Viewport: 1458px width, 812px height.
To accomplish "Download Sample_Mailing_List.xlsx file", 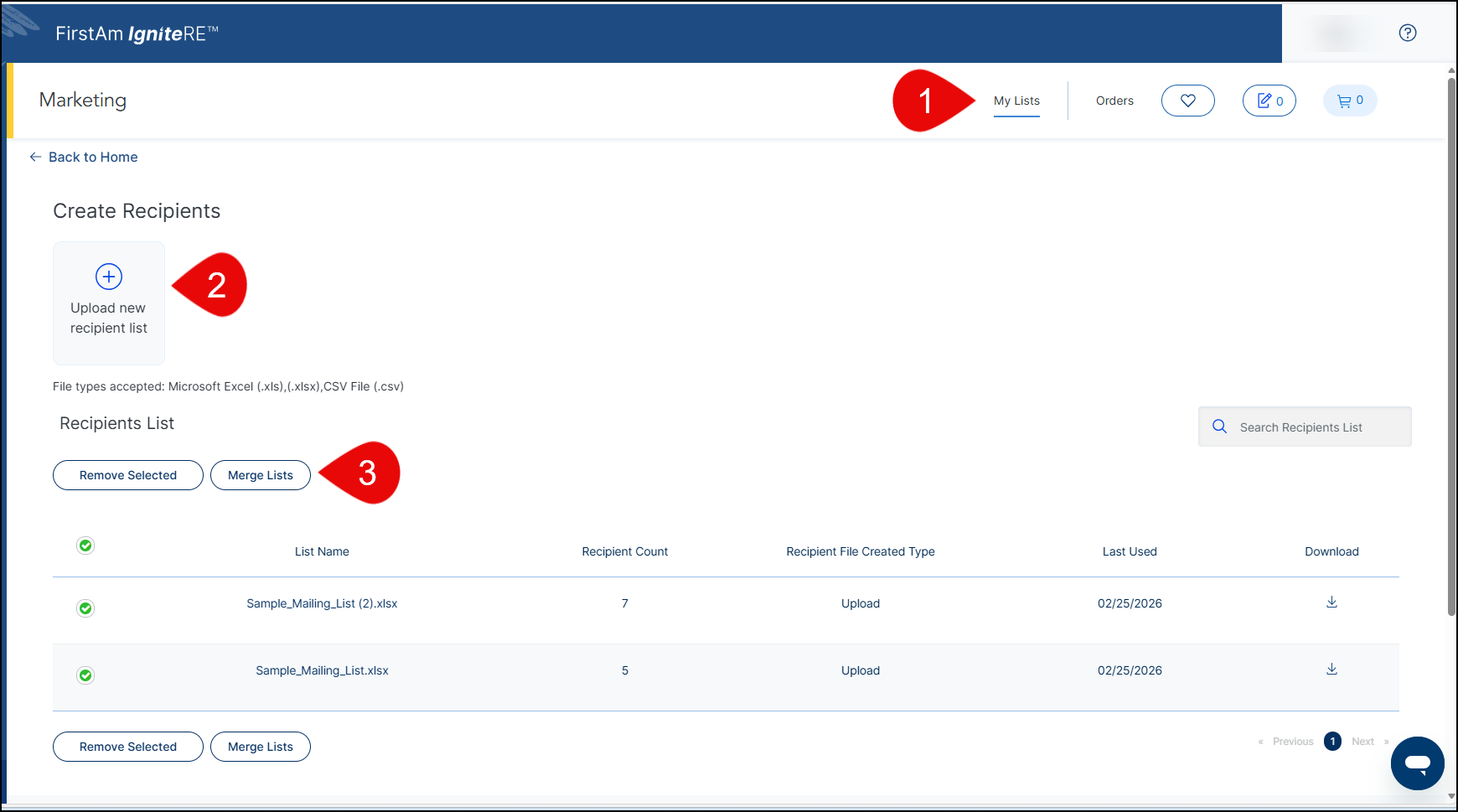I will point(1331,670).
